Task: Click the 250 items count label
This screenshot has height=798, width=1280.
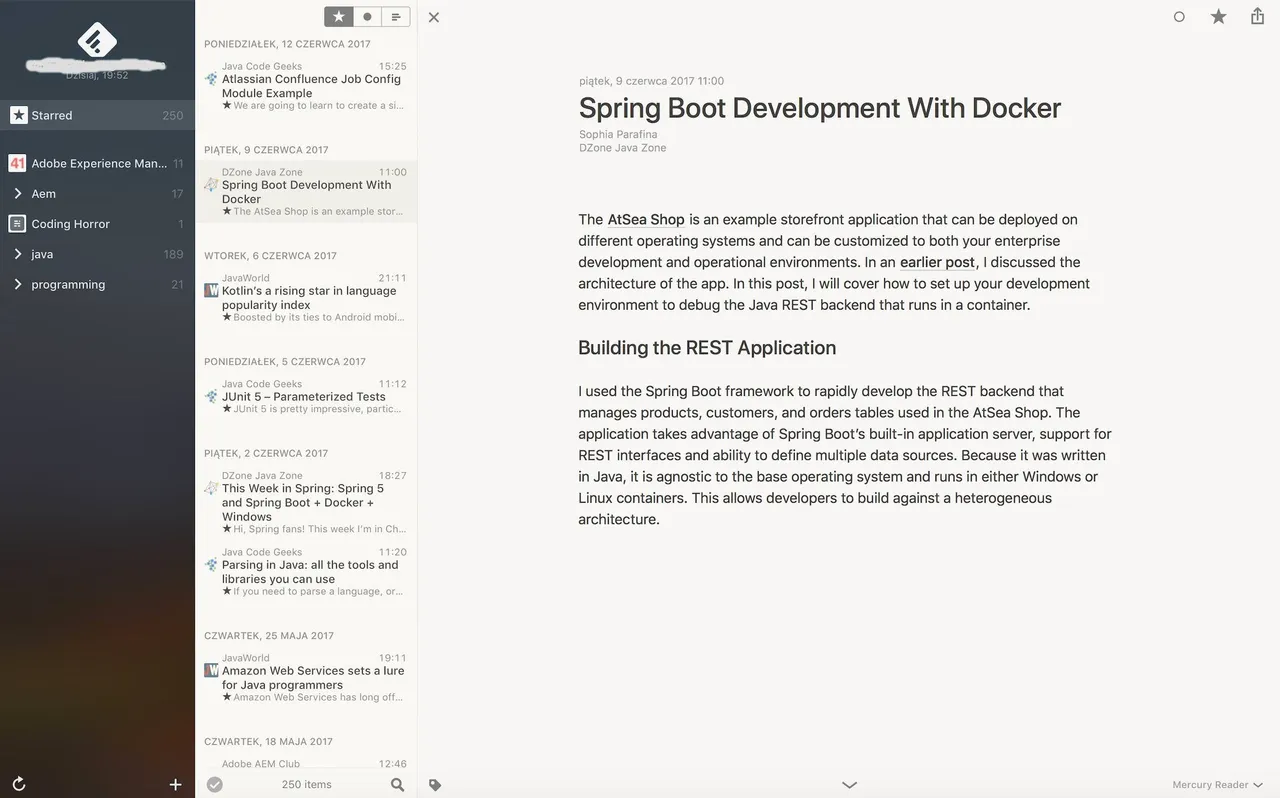Action: [x=306, y=785]
